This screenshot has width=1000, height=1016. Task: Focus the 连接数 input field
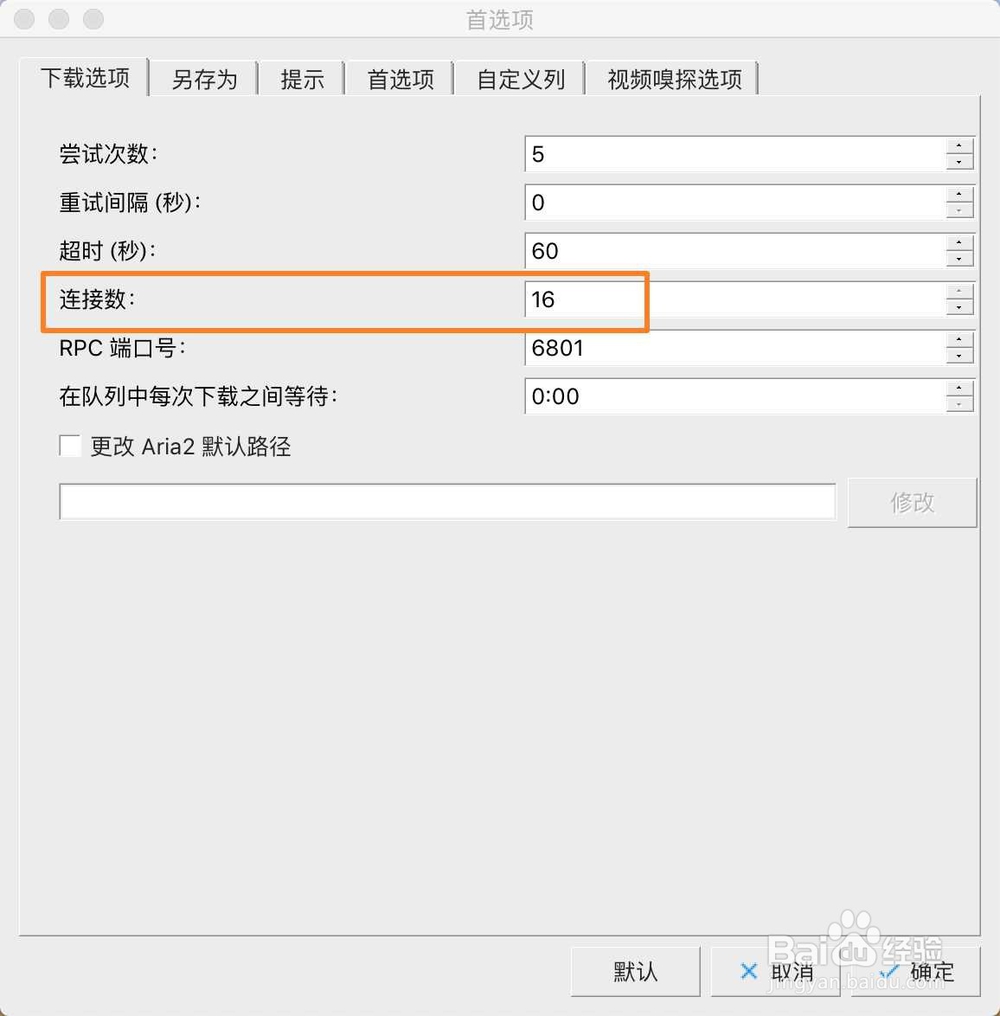click(736, 299)
